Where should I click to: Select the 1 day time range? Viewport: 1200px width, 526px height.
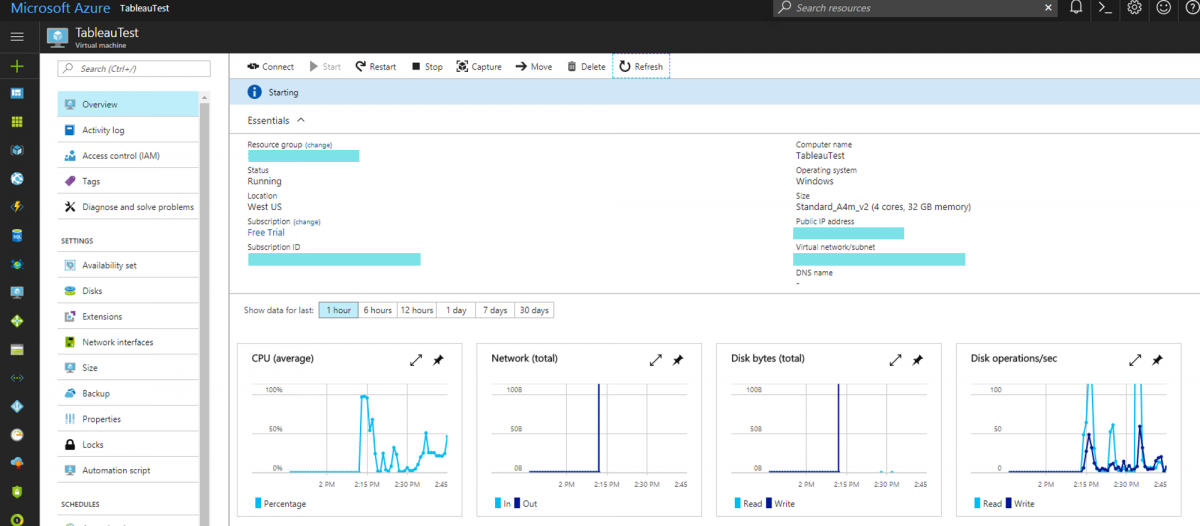click(x=456, y=310)
